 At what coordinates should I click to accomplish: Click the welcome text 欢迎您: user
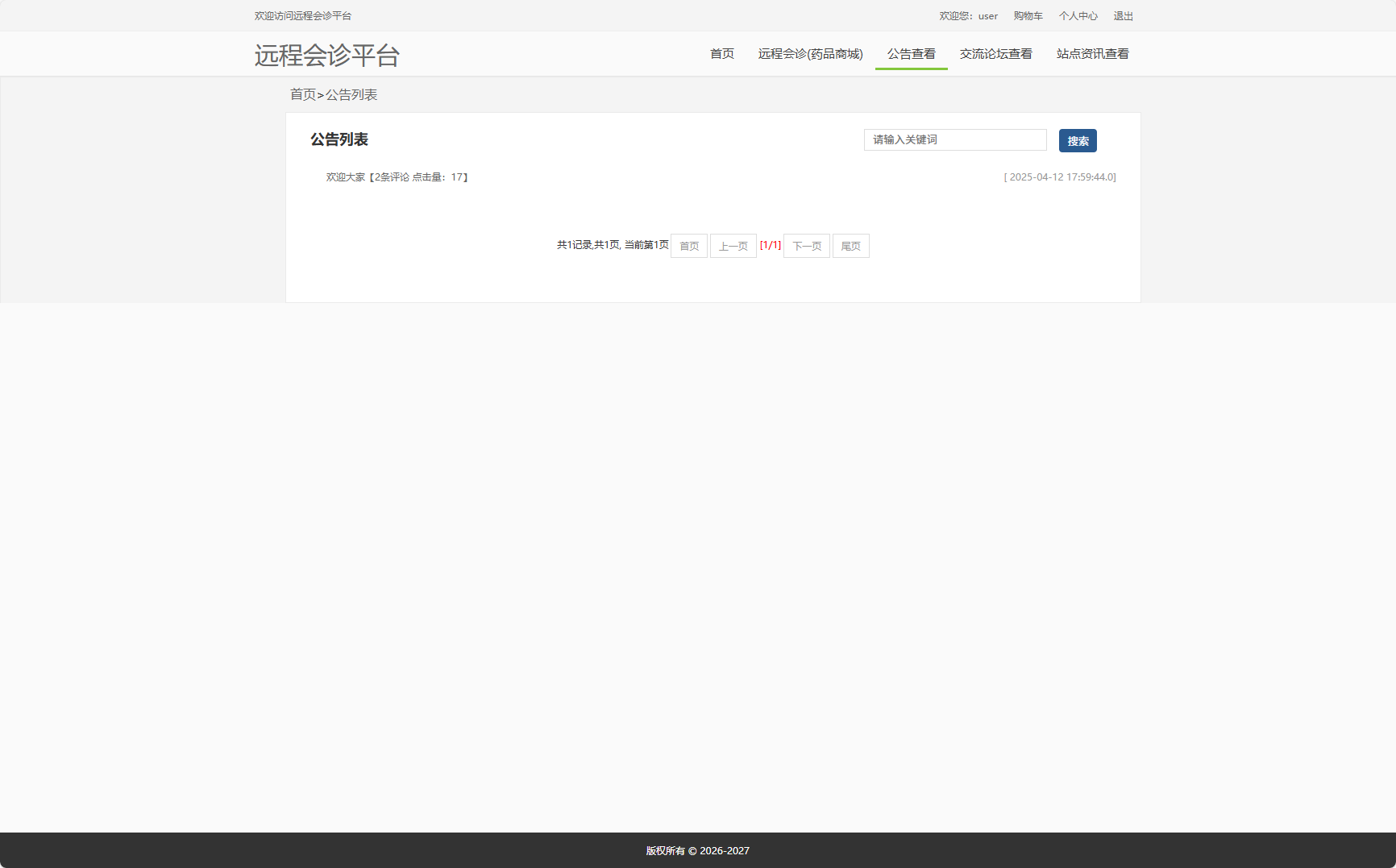[967, 15]
